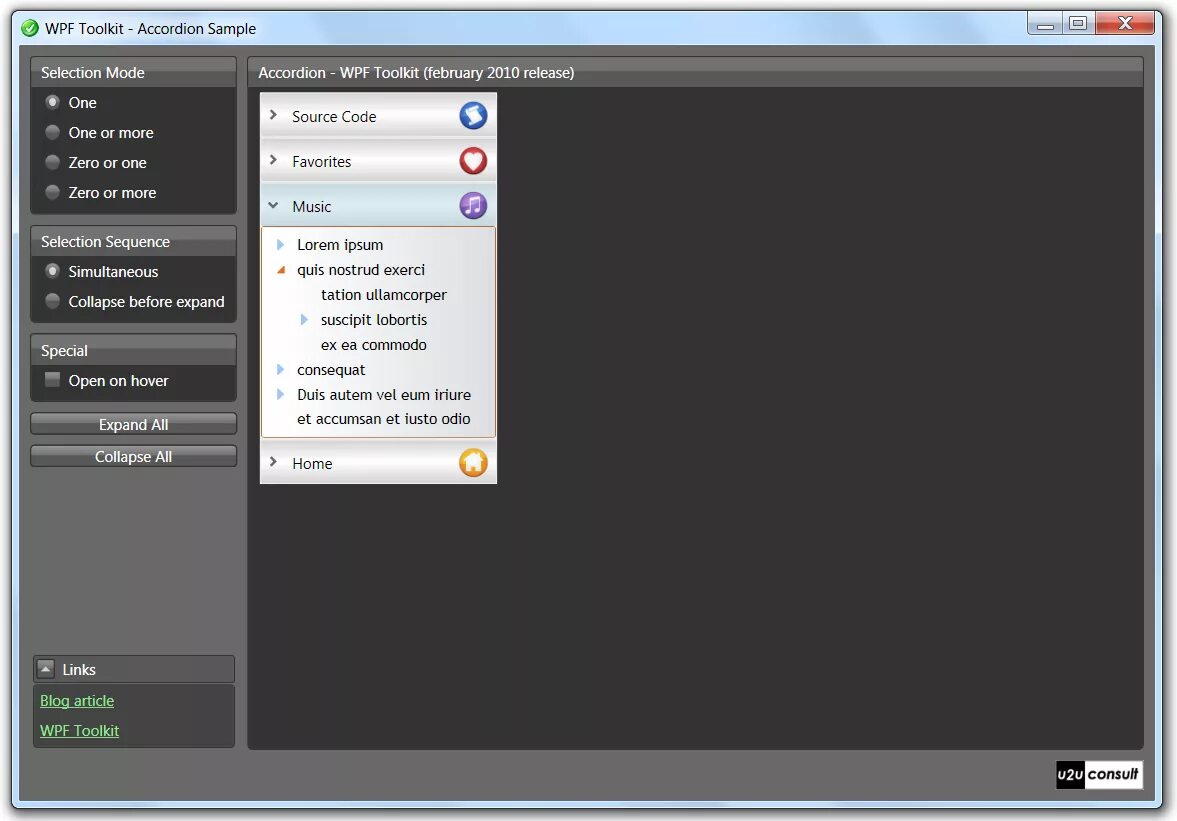
Task: Select the consequat tree item
Action: point(331,369)
